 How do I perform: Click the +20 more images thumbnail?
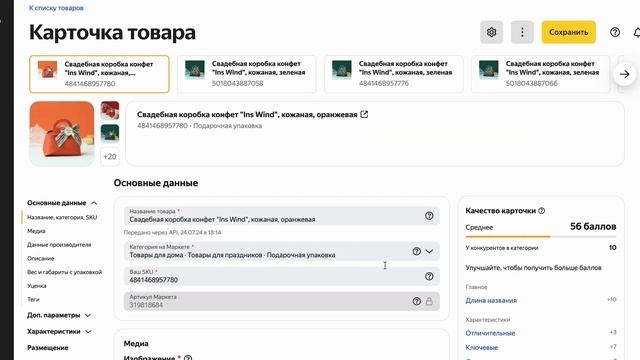pos(110,157)
